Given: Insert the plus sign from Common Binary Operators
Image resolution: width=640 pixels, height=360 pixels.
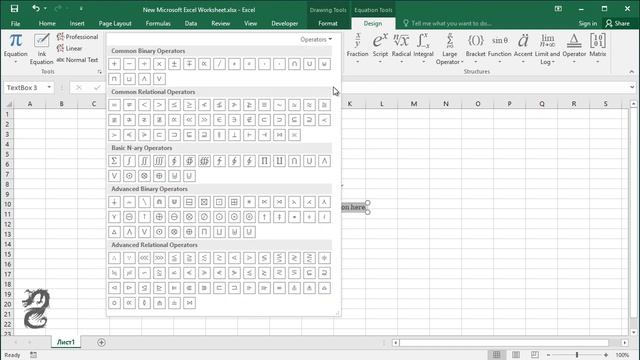Looking at the screenshot, I should tap(114, 64).
